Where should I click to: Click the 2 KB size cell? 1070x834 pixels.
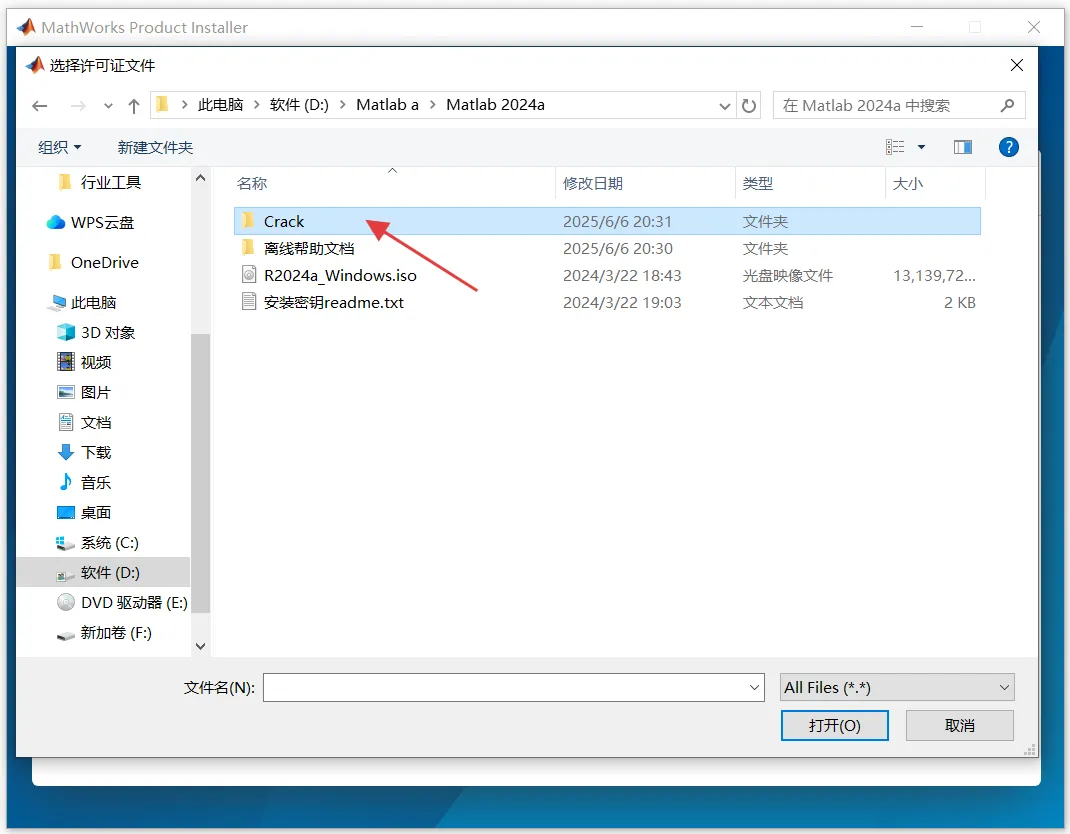tap(959, 302)
